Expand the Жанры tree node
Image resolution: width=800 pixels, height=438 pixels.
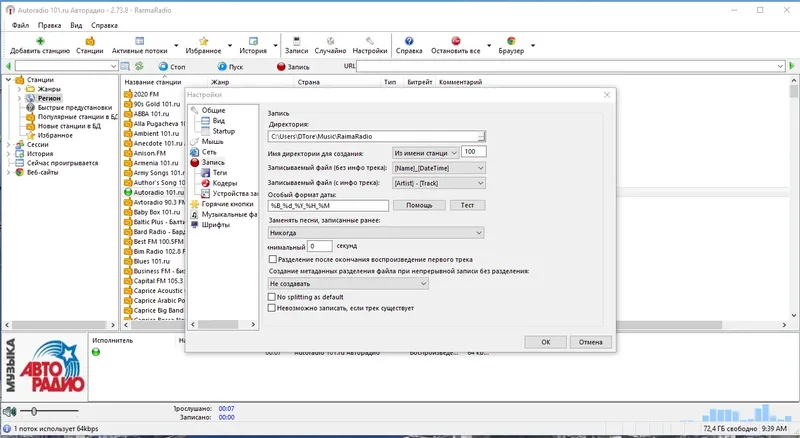[19, 89]
